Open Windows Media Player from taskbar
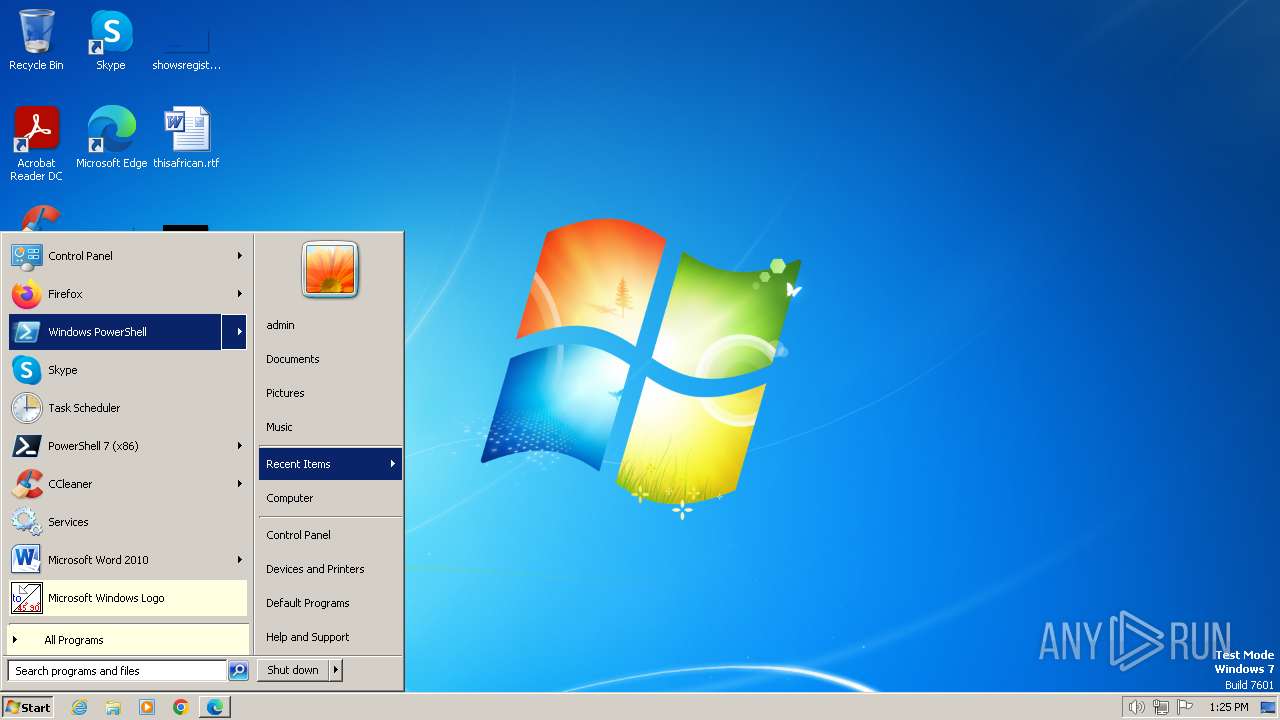The height and width of the screenshot is (720, 1280). [x=147, y=707]
